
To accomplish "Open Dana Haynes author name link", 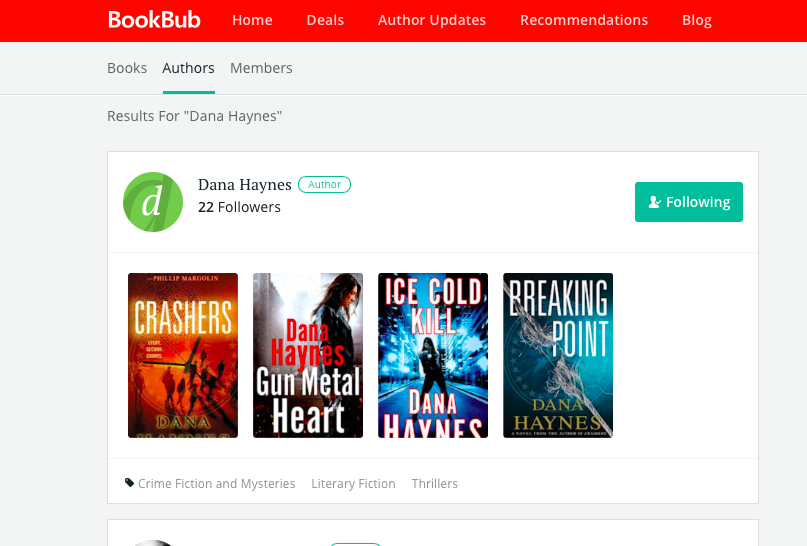I will [x=244, y=184].
